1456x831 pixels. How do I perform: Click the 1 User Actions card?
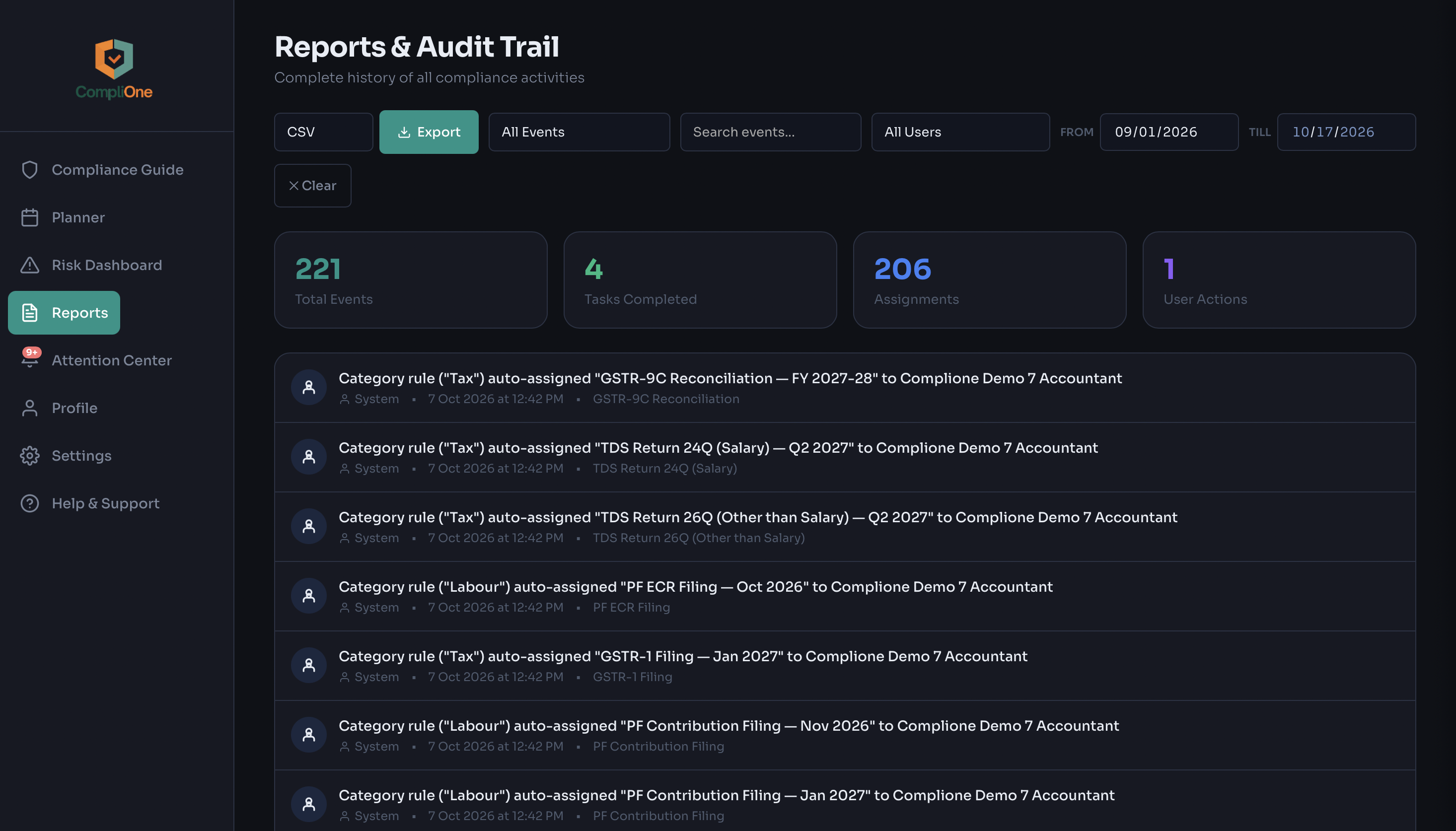[1279, 280]
